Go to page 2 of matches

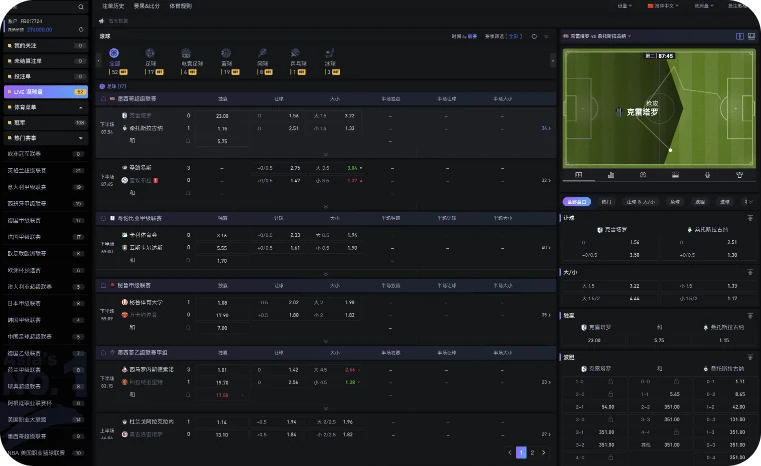pos(532,452)
